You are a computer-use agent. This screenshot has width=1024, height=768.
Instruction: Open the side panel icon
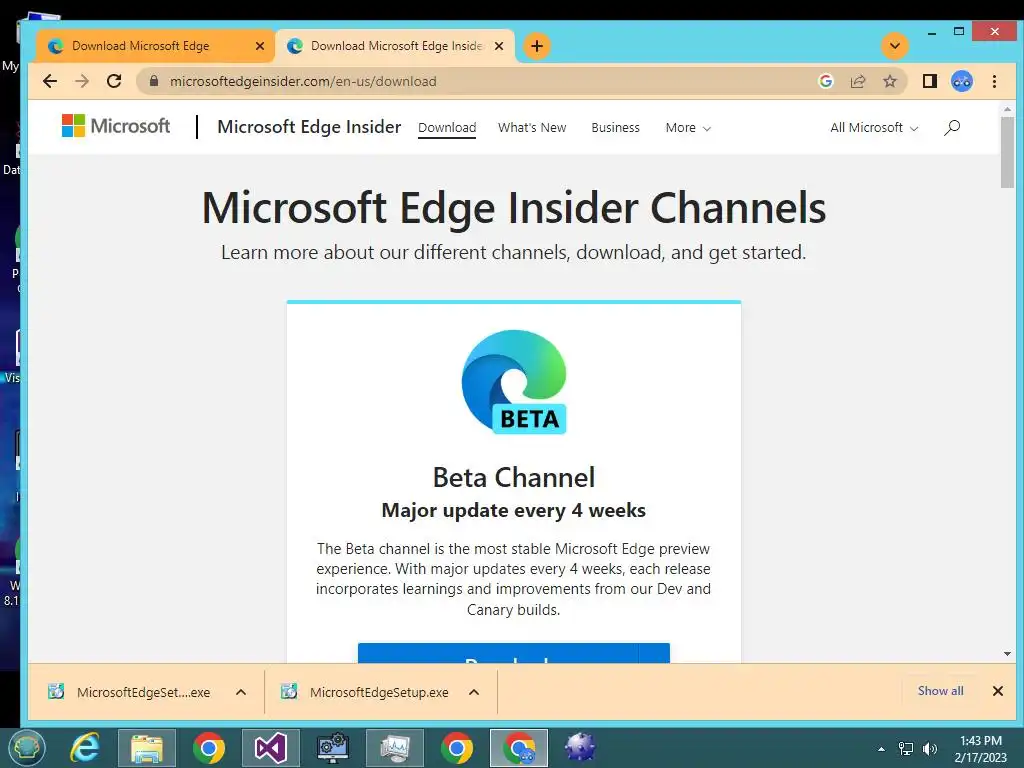tap(930, 81)
